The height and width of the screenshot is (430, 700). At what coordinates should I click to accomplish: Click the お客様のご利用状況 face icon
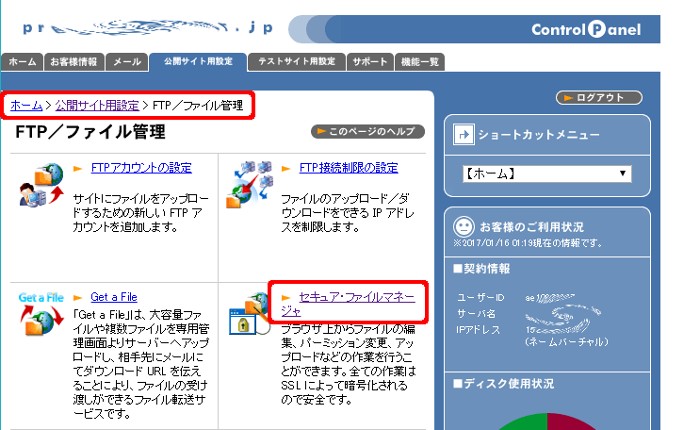point(463,227)
